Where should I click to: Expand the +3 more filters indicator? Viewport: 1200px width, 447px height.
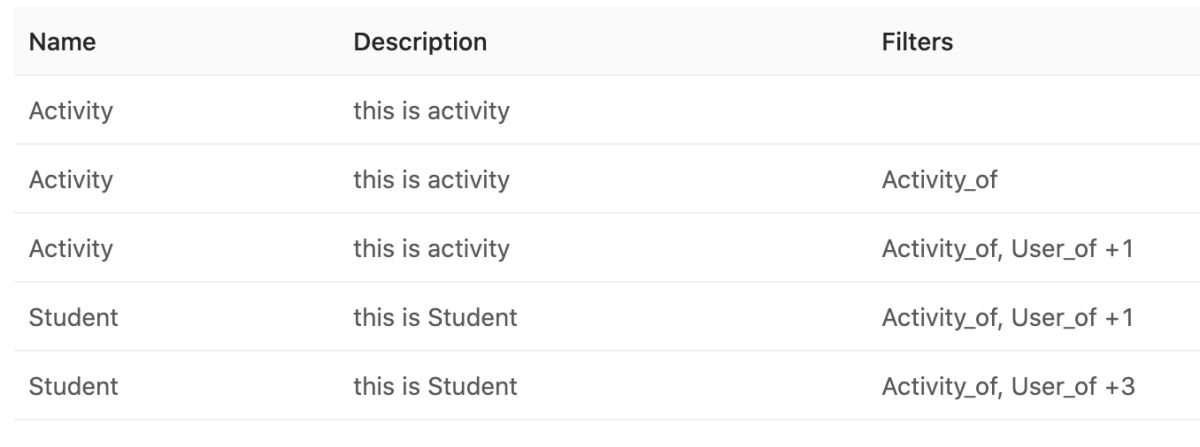(1120, 386)
